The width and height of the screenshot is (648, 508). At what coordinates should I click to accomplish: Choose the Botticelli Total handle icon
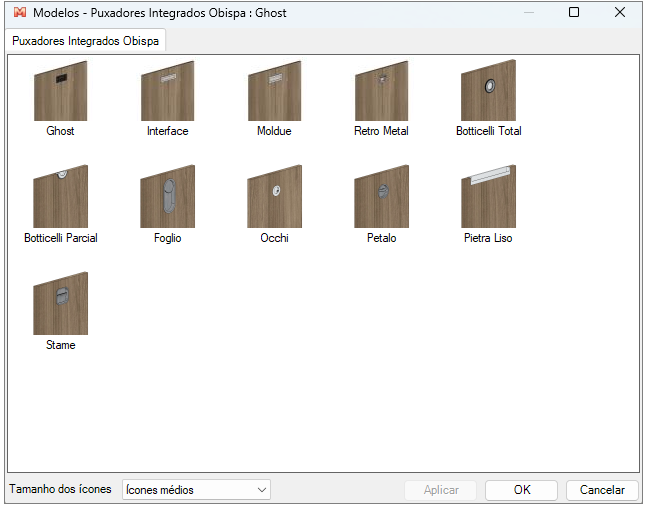click(x=488, y=91)
